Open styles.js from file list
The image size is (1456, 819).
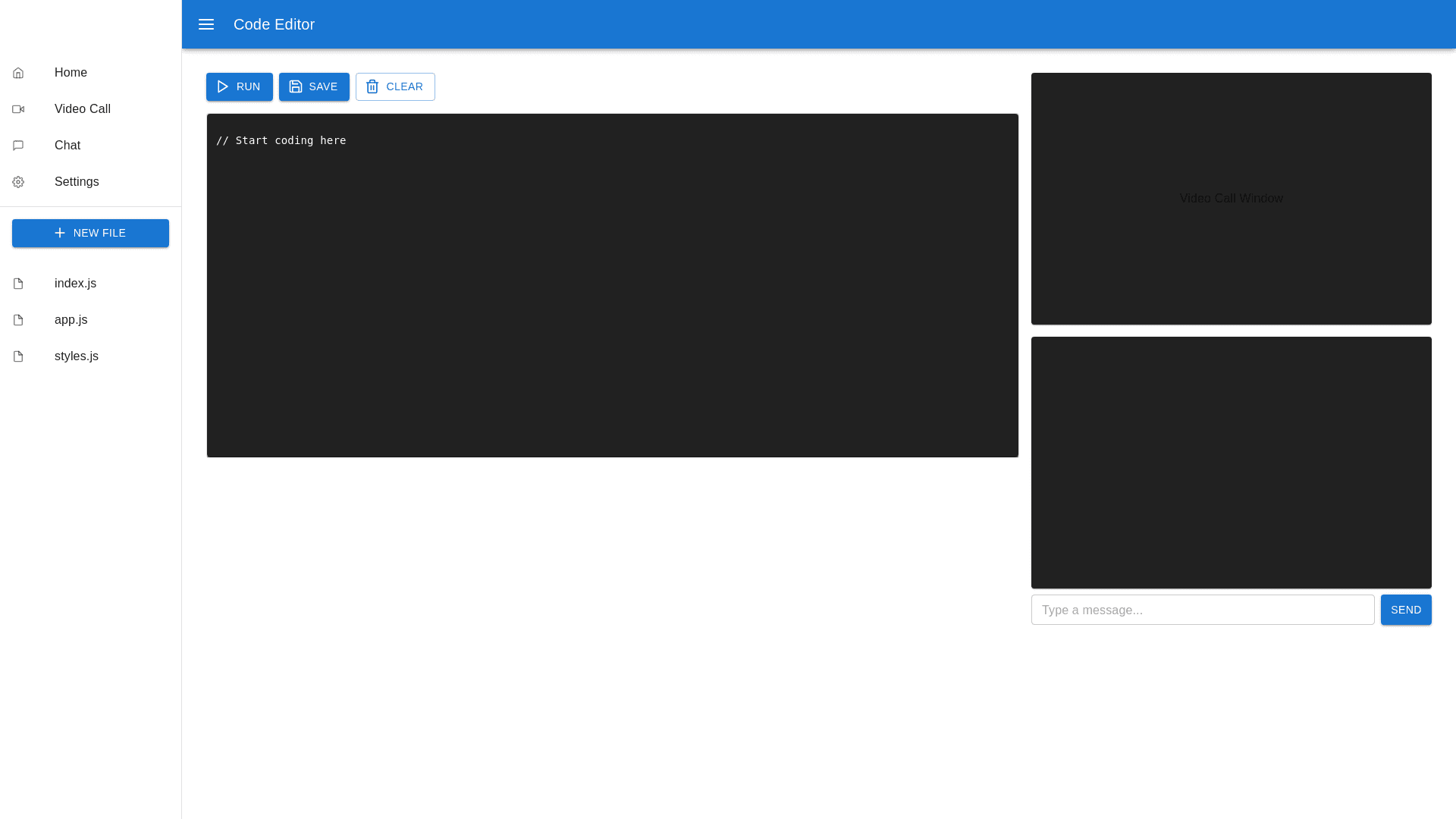click(x=77, y=356)
